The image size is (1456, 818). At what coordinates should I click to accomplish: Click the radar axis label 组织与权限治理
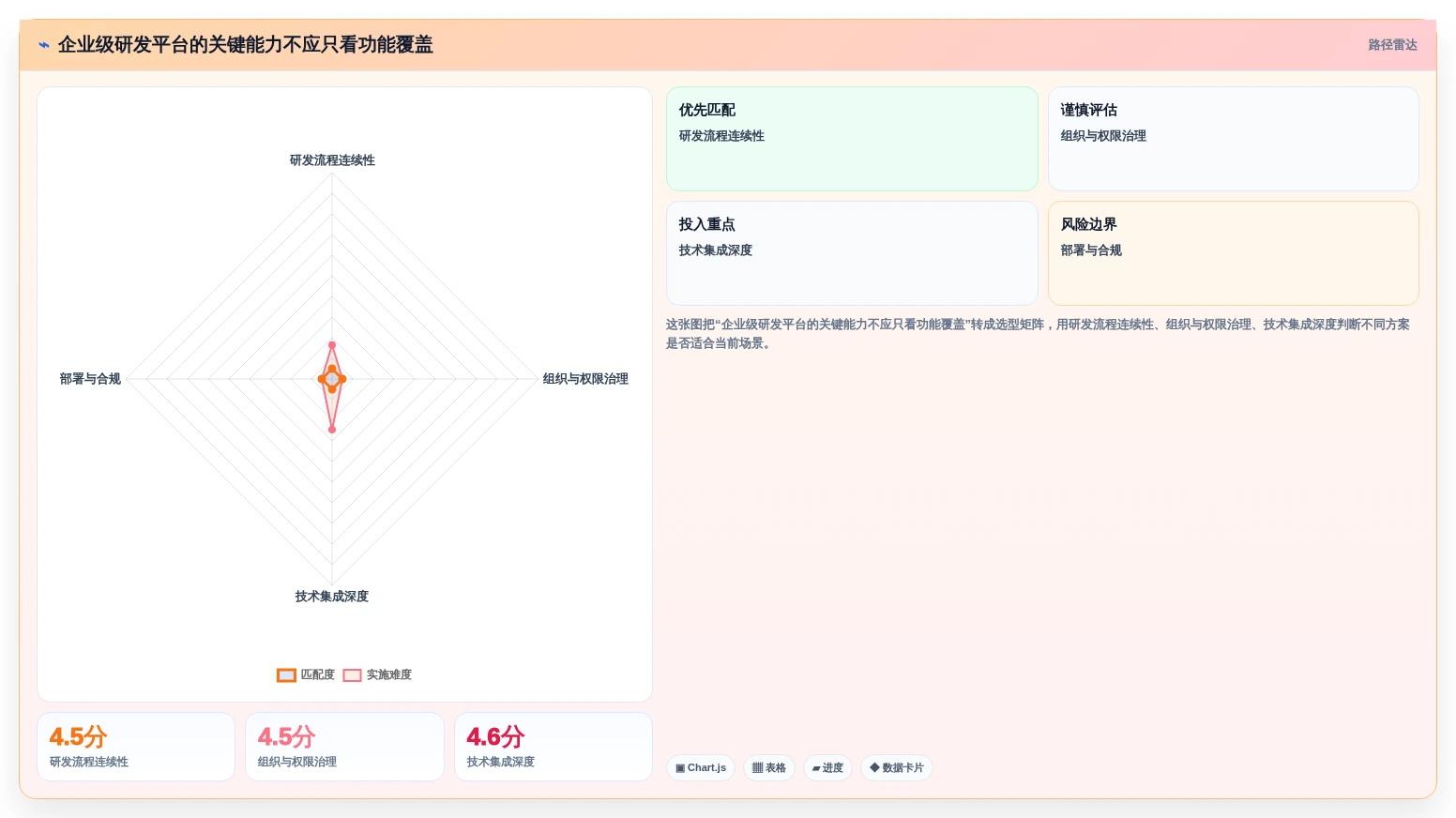click(585, 379)
